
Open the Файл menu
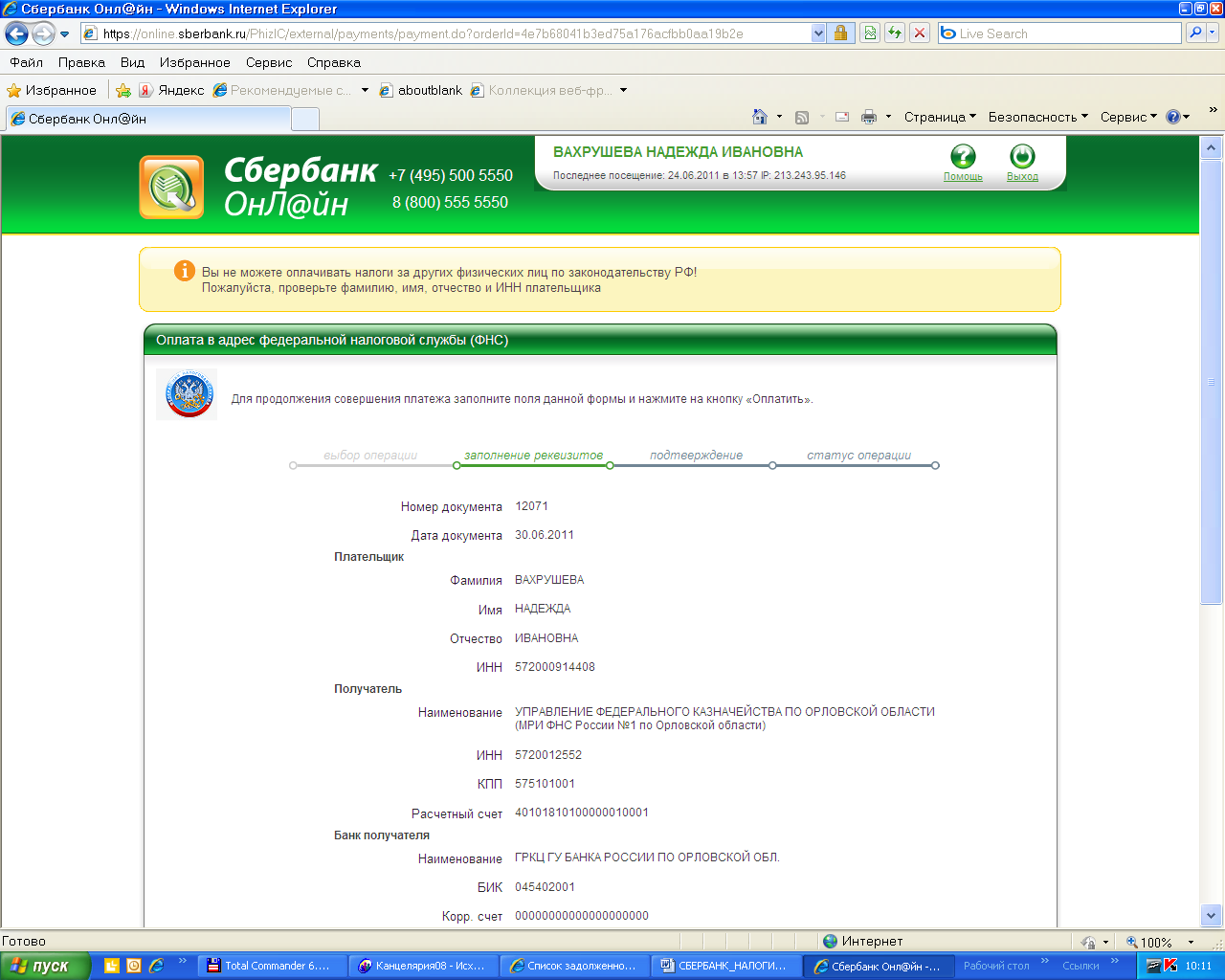[26, 62]
